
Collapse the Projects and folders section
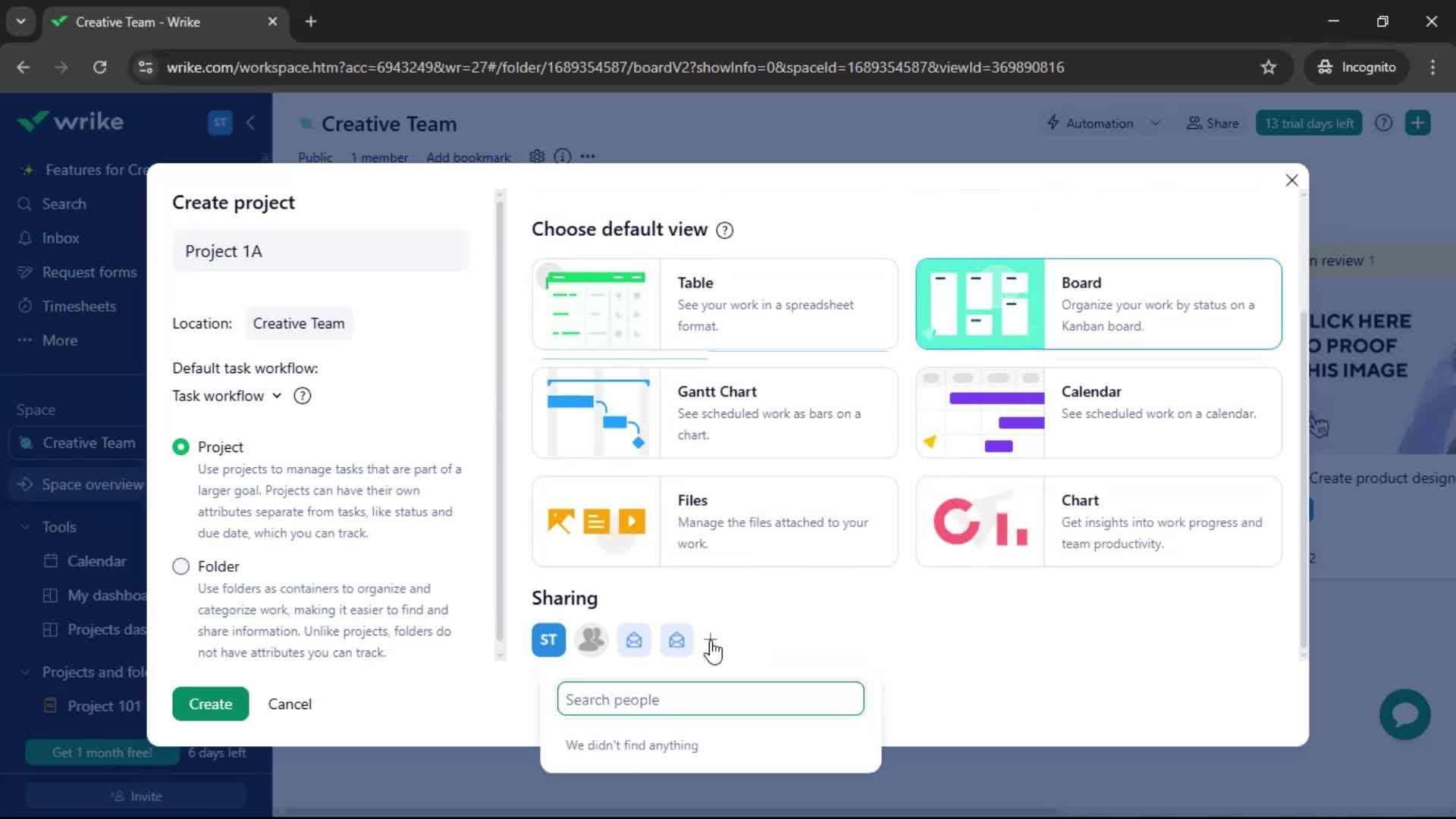[25, 672]
